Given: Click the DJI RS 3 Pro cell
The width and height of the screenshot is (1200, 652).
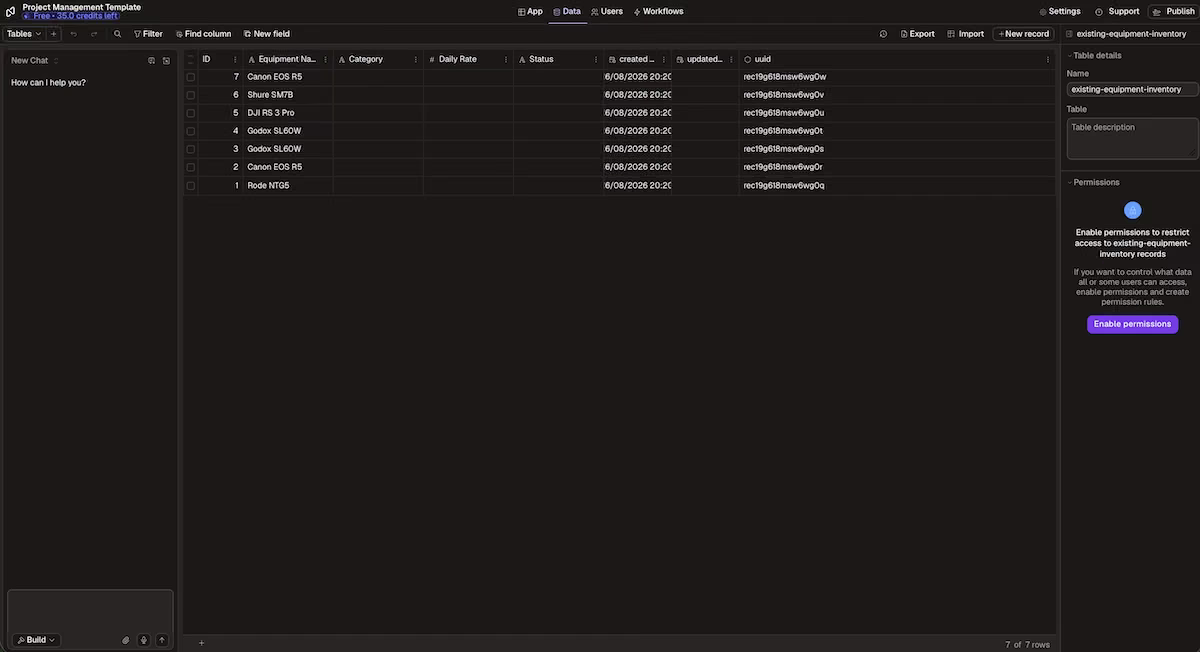Looking at the screenshot, I should [x=288, y=113].
